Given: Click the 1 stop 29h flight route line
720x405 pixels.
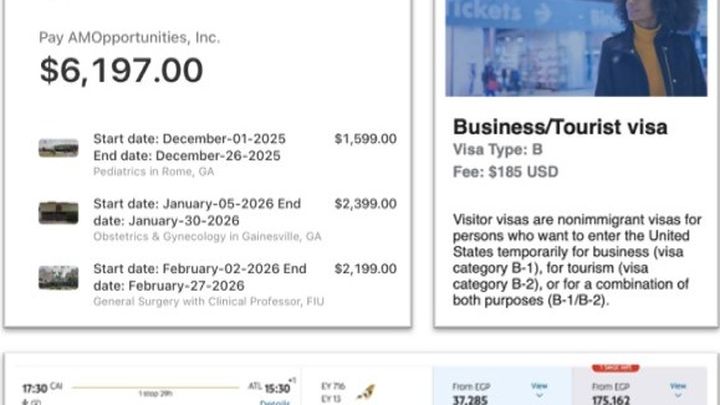Looking at the screenshot, I should (155, 390).
